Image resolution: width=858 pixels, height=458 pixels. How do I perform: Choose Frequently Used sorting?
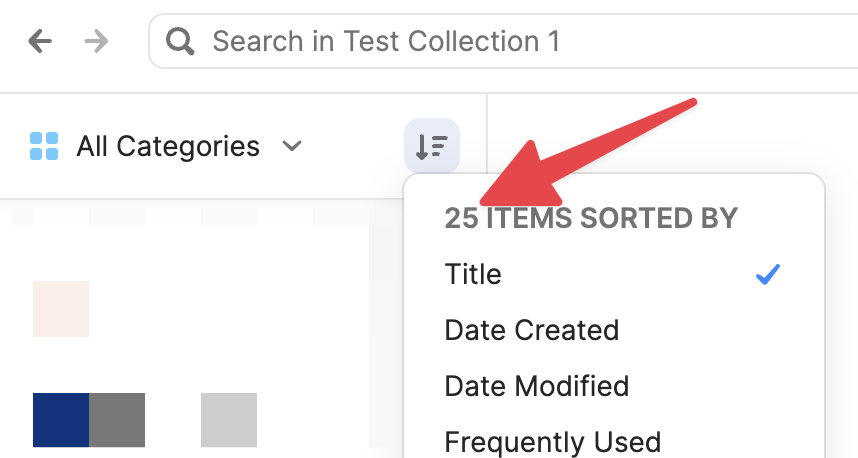tap(552, 441)
